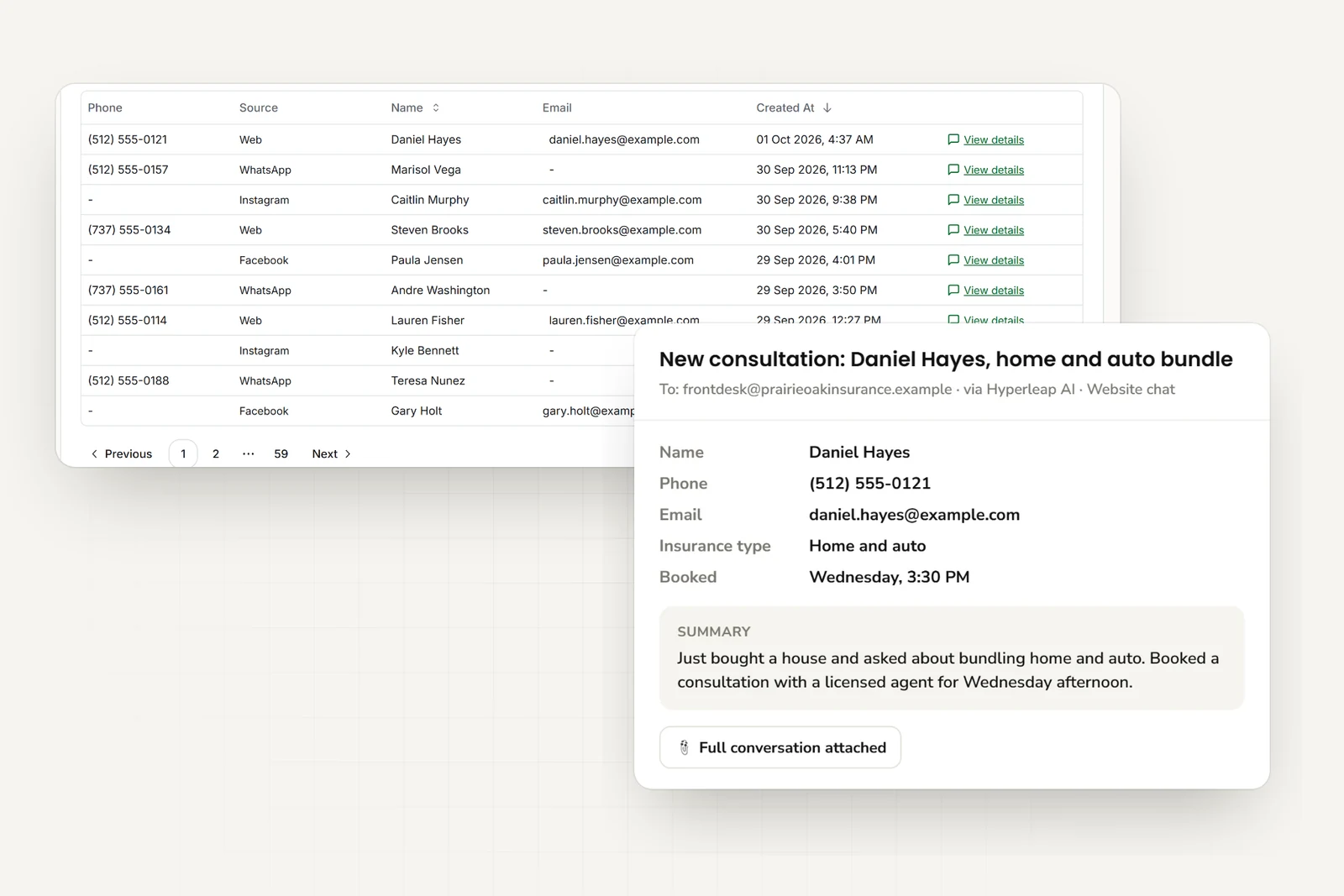Viewport: 1344px width, 896px height.
Task: Expand the pagination ellipsis
Action: [x=249, y=453]
